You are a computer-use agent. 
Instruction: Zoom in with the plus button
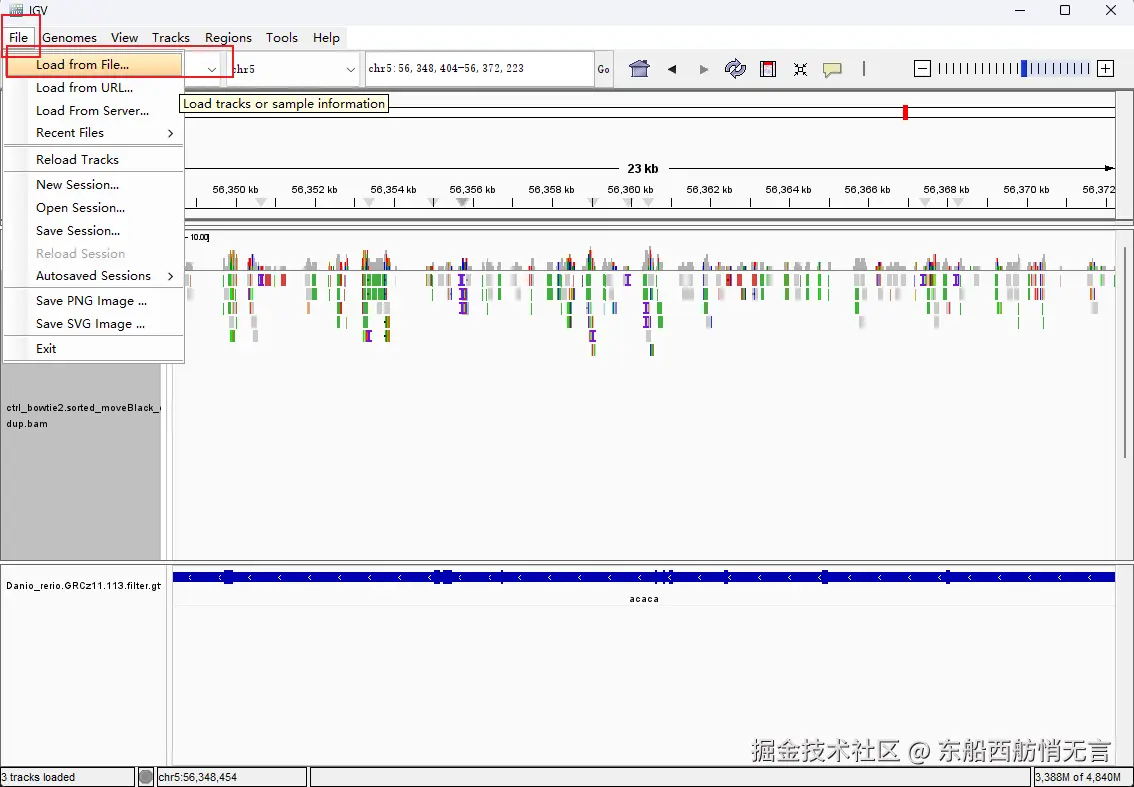click(1105, 69)
